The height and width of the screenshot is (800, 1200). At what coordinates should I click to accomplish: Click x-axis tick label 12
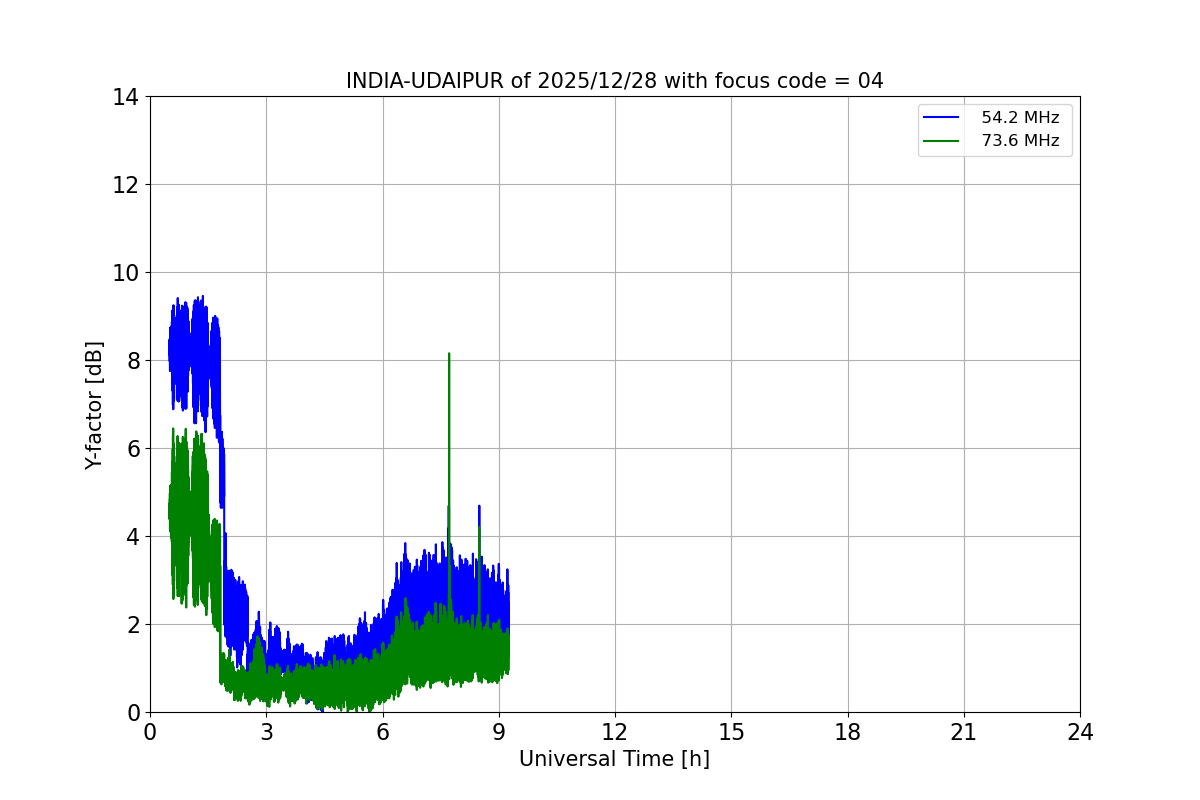(x=615, y=732)
